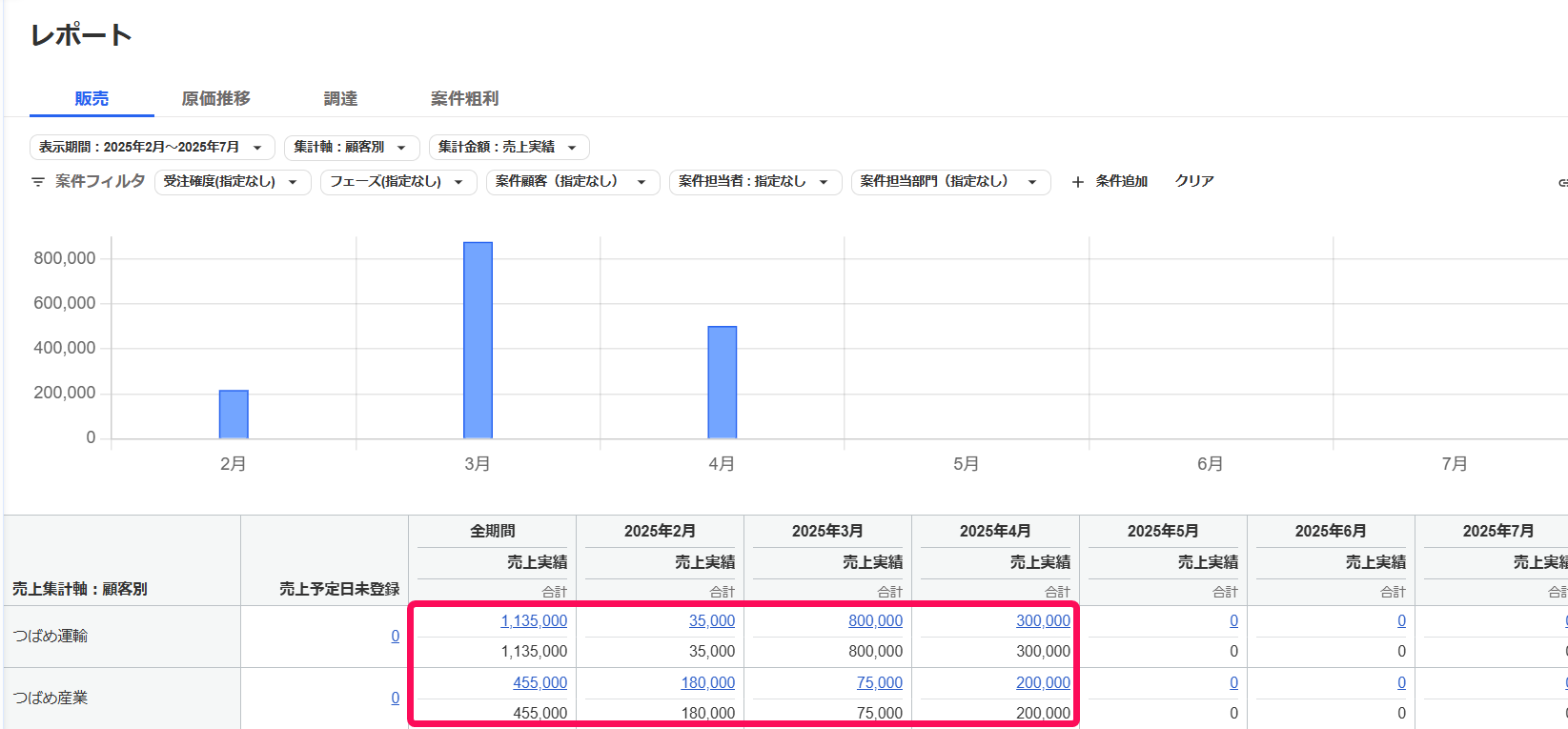The height and width of the screenshot is (729, 1568).
Task: Expand the 案件担当者：指定なし filter
Action: tap(755, 181)
